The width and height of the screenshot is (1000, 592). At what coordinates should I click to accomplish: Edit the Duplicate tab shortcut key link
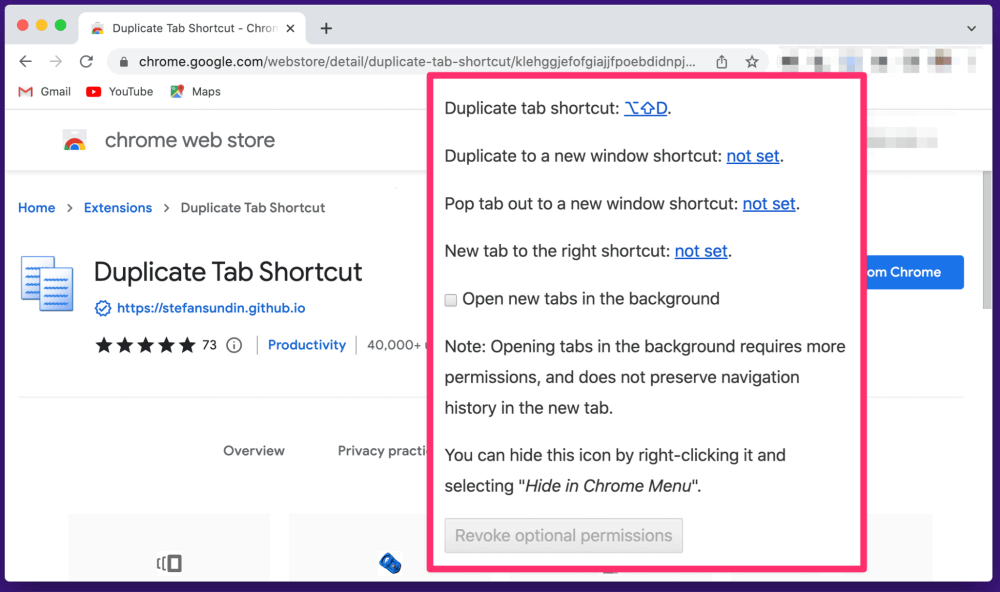(645, 108)
